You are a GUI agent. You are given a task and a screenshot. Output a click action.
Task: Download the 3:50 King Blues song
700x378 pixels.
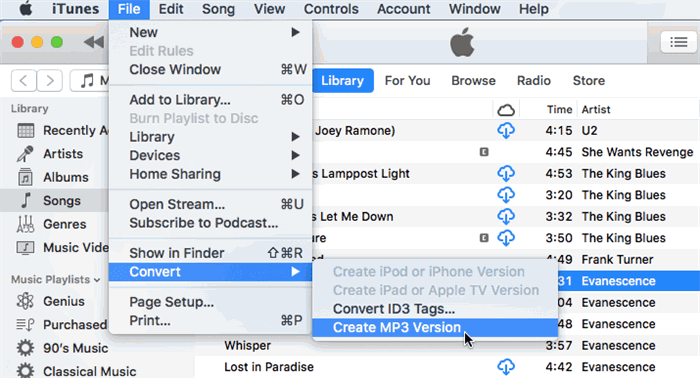click(506, 238)
